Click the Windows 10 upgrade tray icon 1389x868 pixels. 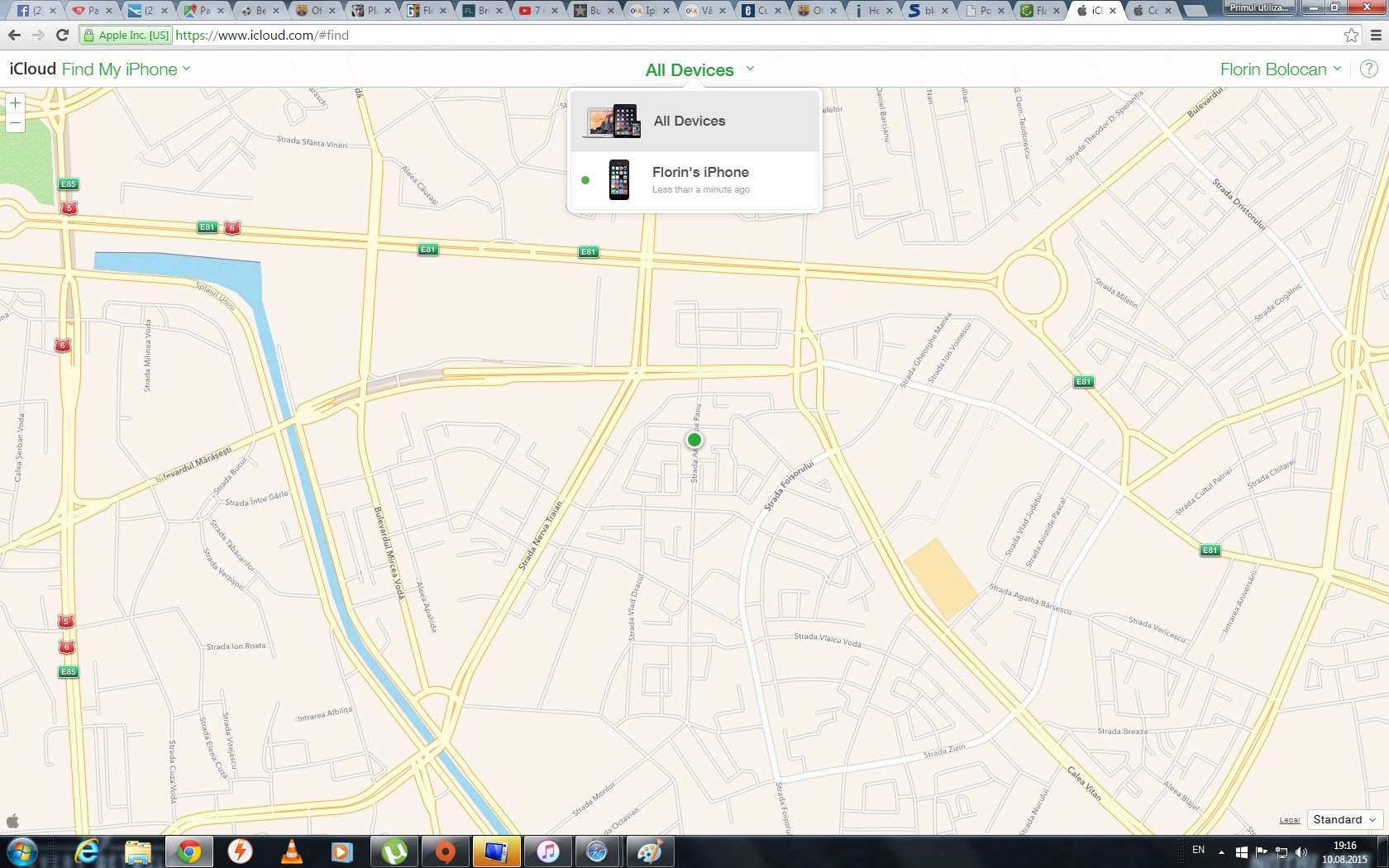point(1241,851)
